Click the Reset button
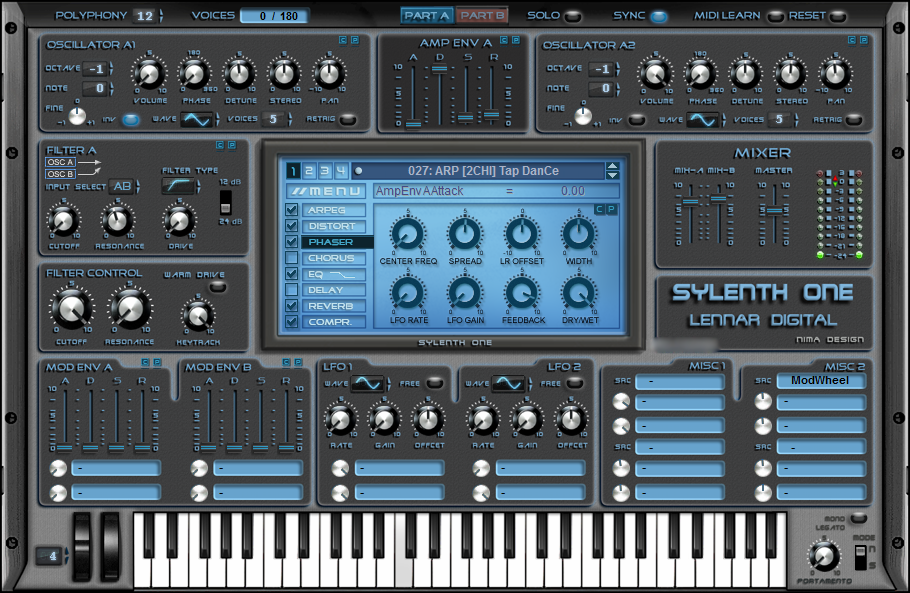The width and height of the screenshot is (910, 593). pyautogui.click(x=837, y=17)
